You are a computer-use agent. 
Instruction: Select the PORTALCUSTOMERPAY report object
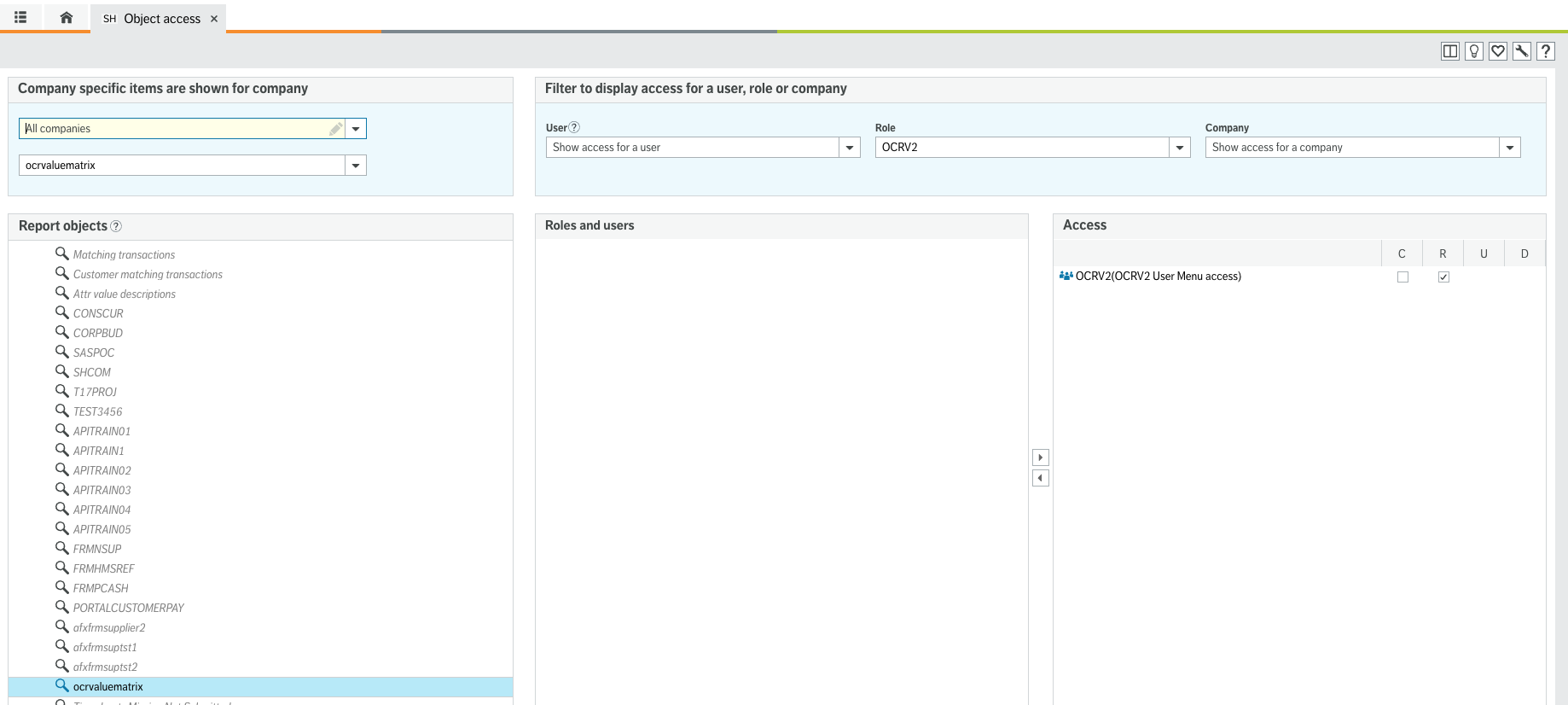point(128,608)
